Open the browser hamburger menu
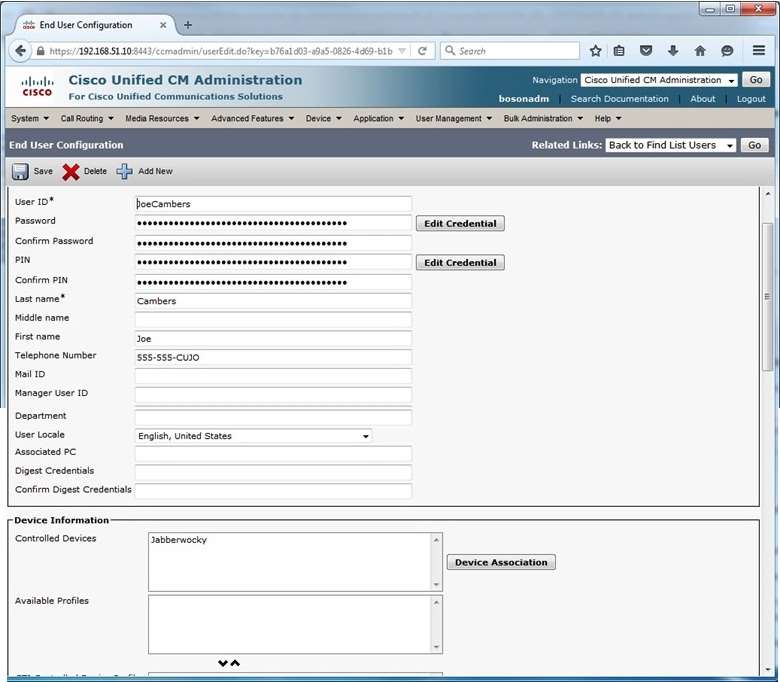This screenshot has height=682, width=780. click(759, 50)
